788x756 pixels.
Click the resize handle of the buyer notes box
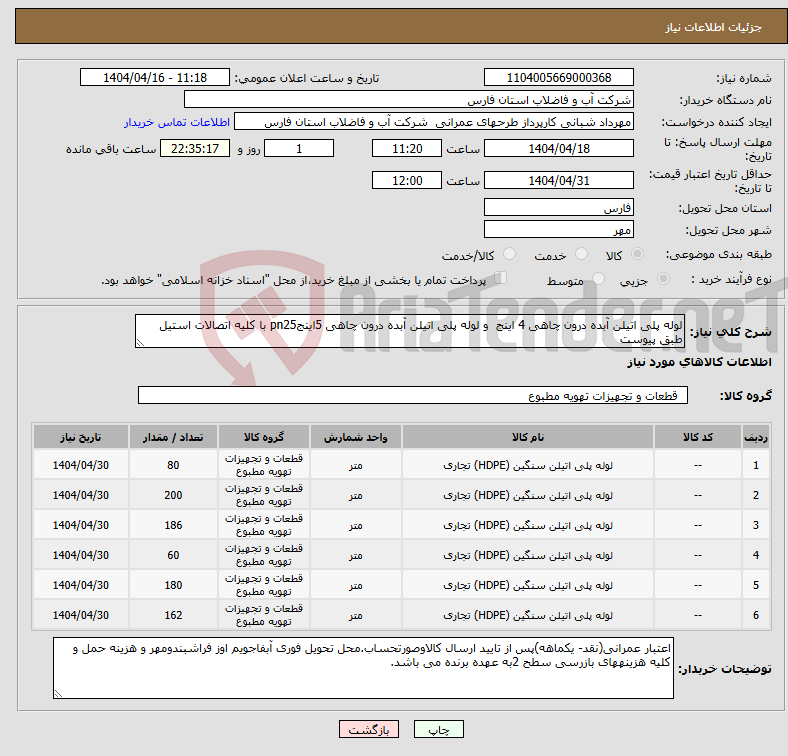click(x=58, y=694)
